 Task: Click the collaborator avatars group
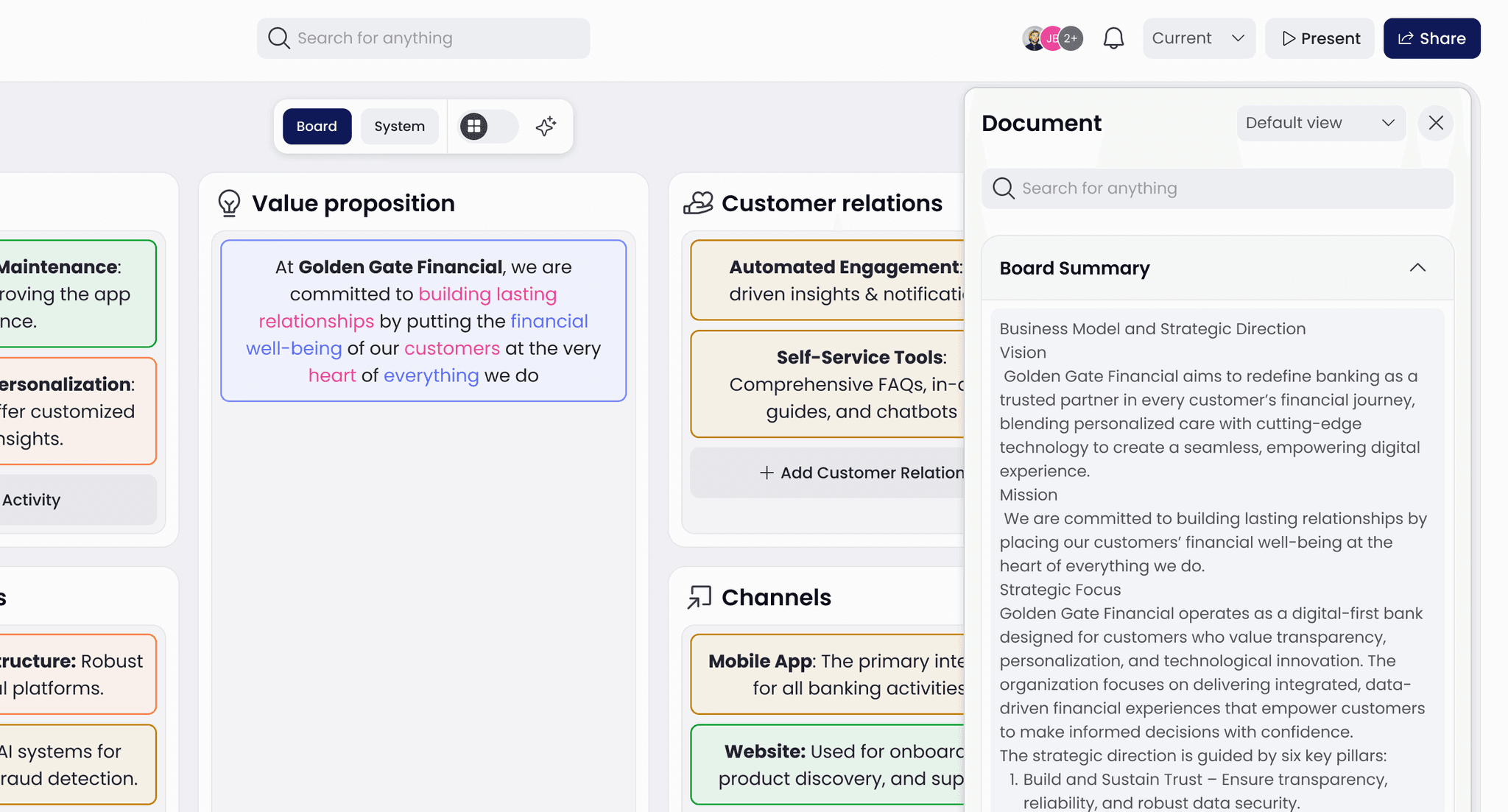[x=1052, y=38]
